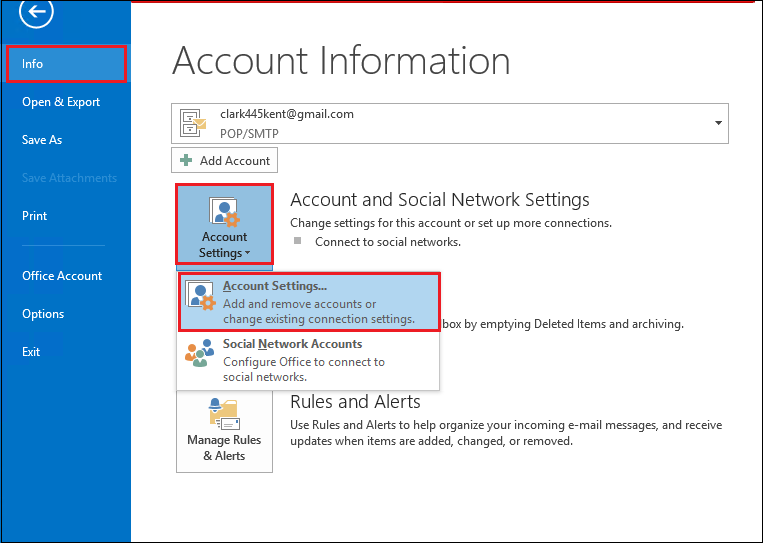Click the mailbox icon beside clark445kent@gmail.com
The image size is (764, 543).
coord(193,123)
